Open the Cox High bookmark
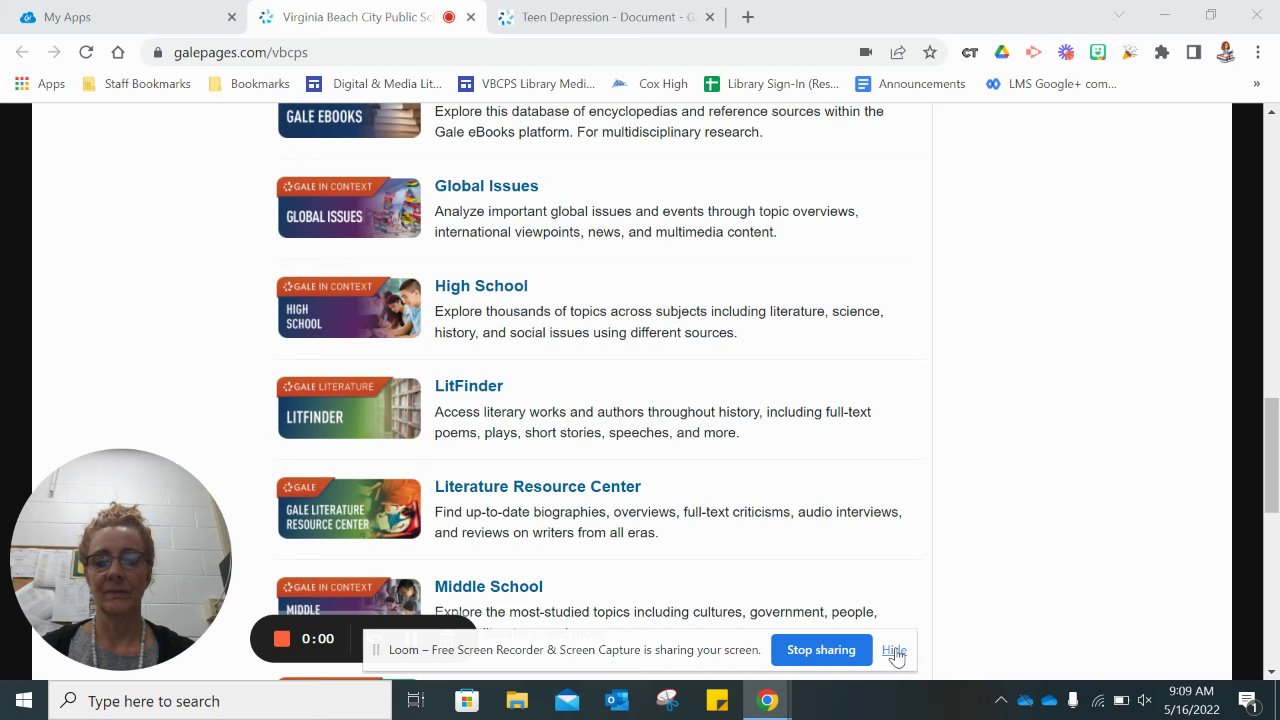 [x=650, y=84]
